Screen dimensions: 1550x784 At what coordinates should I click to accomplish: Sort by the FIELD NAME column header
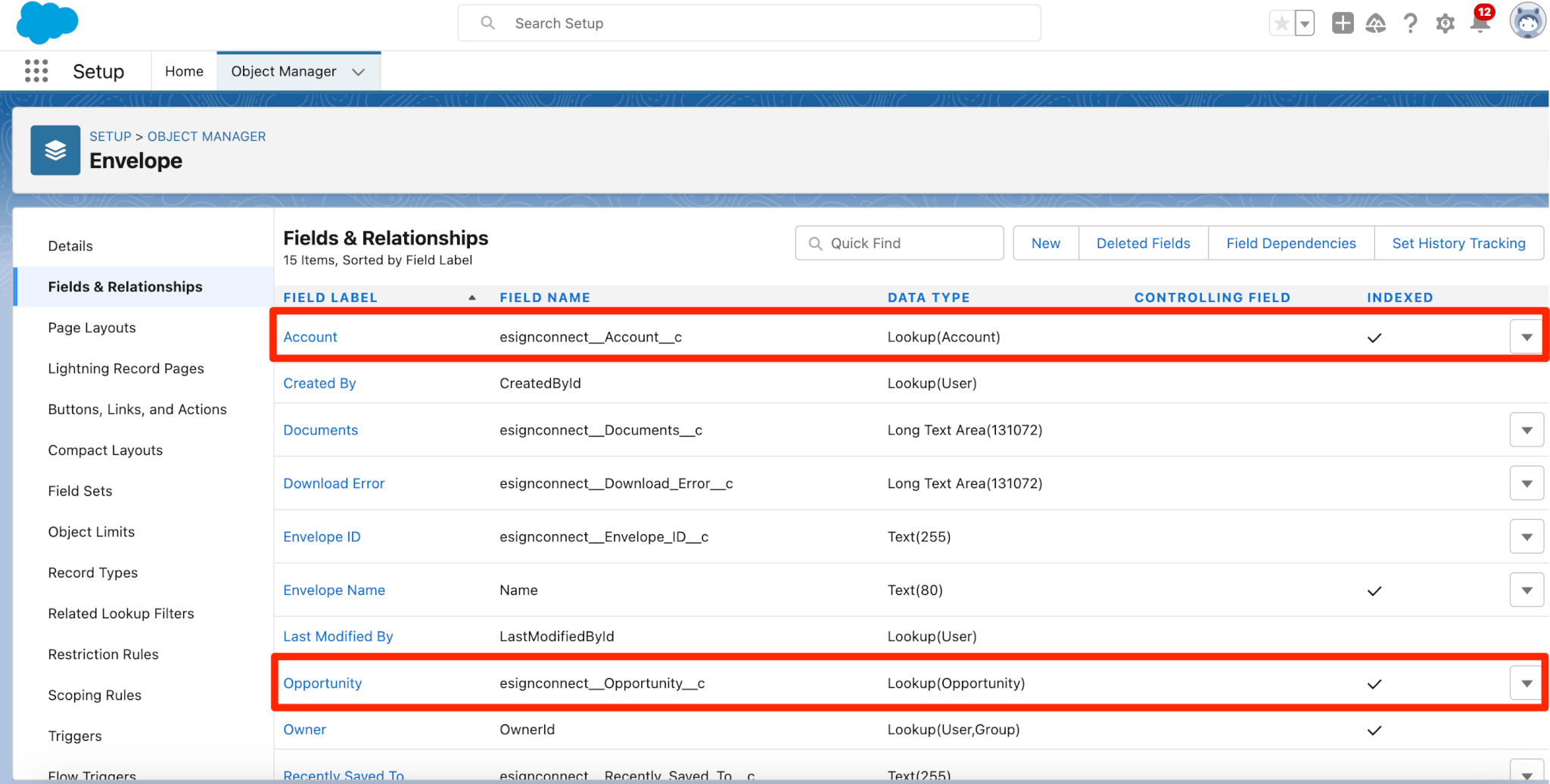coord(545,297)
